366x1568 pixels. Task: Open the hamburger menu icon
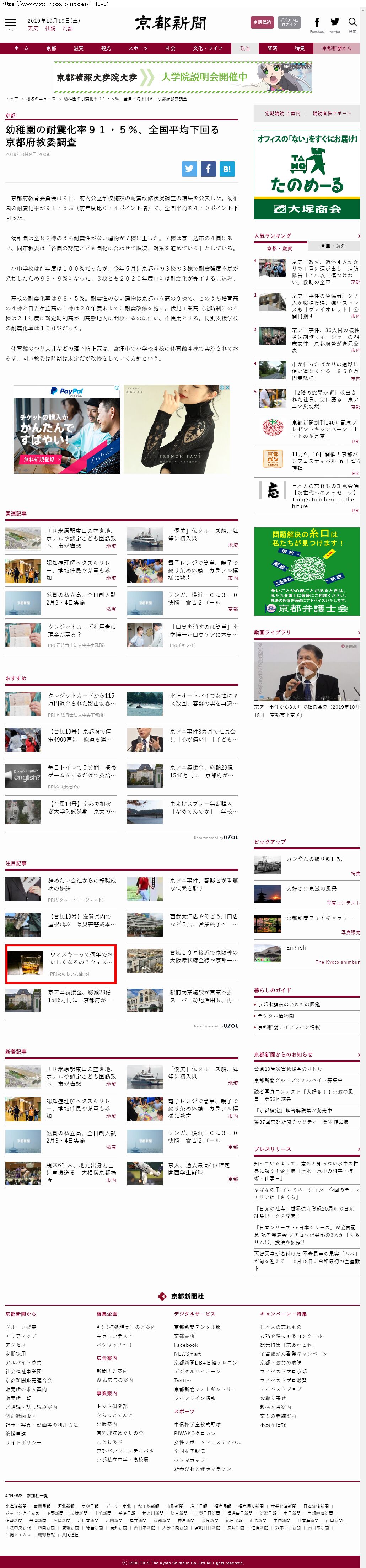(10, 22)
